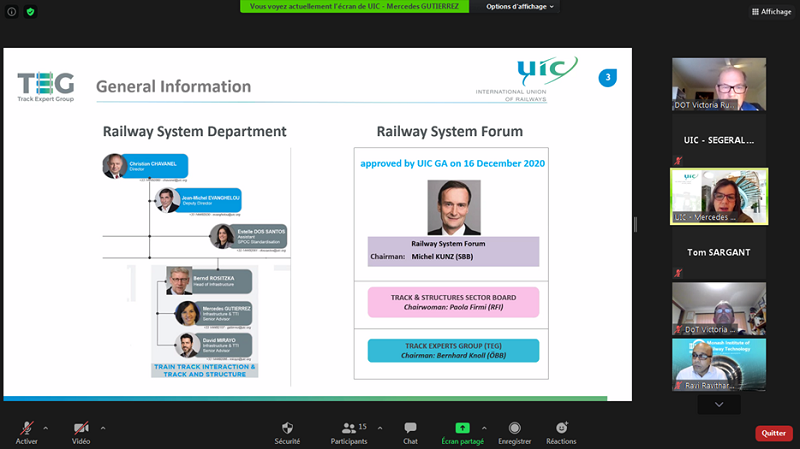Expand video options arrow beside Vidéo

point(103,428)
